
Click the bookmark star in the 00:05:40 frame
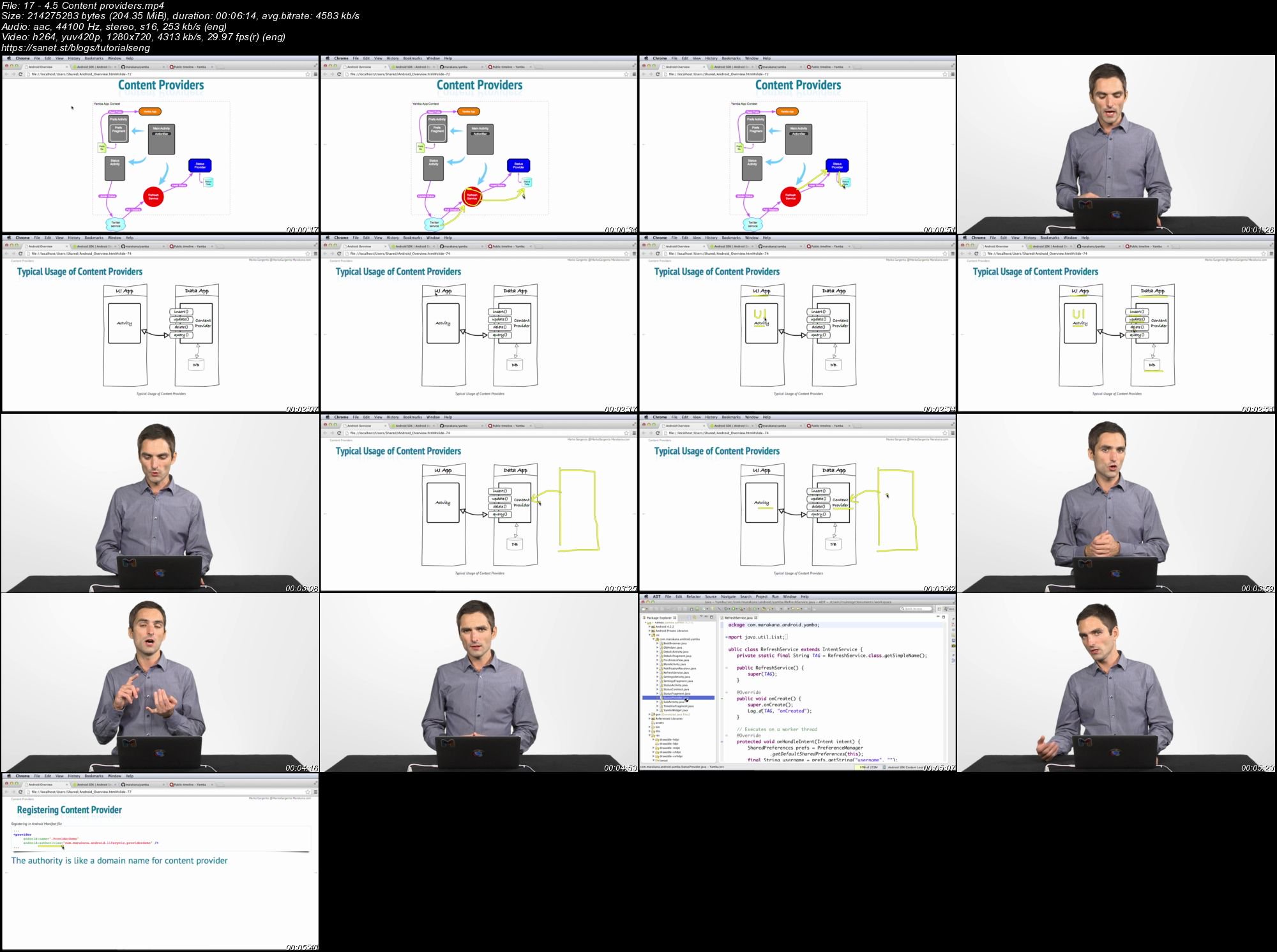click(308, 792)
